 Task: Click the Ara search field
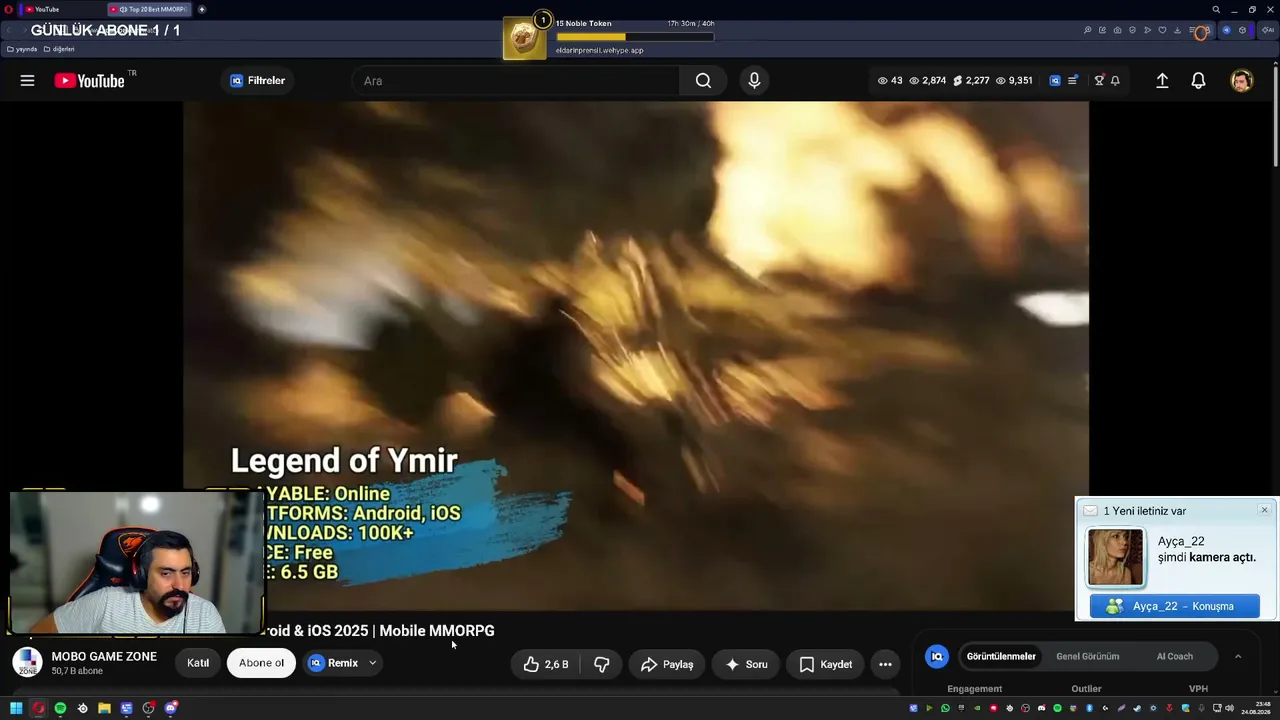516,81
